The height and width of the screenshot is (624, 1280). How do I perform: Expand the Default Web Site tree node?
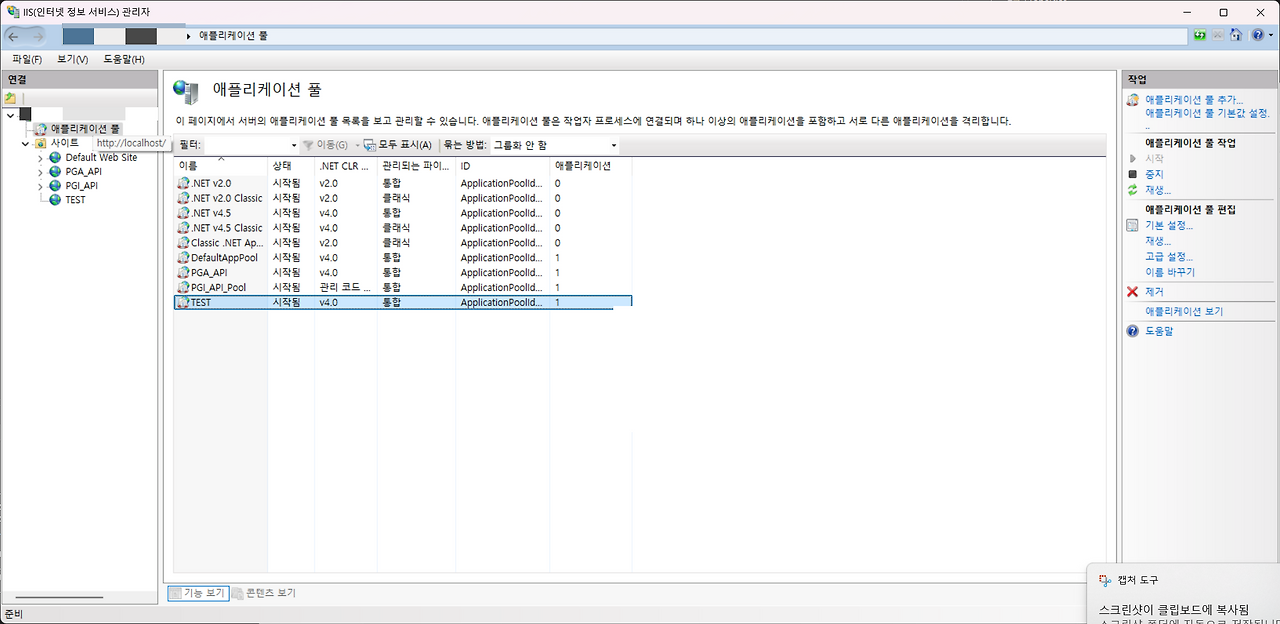[x=42, y=157]
